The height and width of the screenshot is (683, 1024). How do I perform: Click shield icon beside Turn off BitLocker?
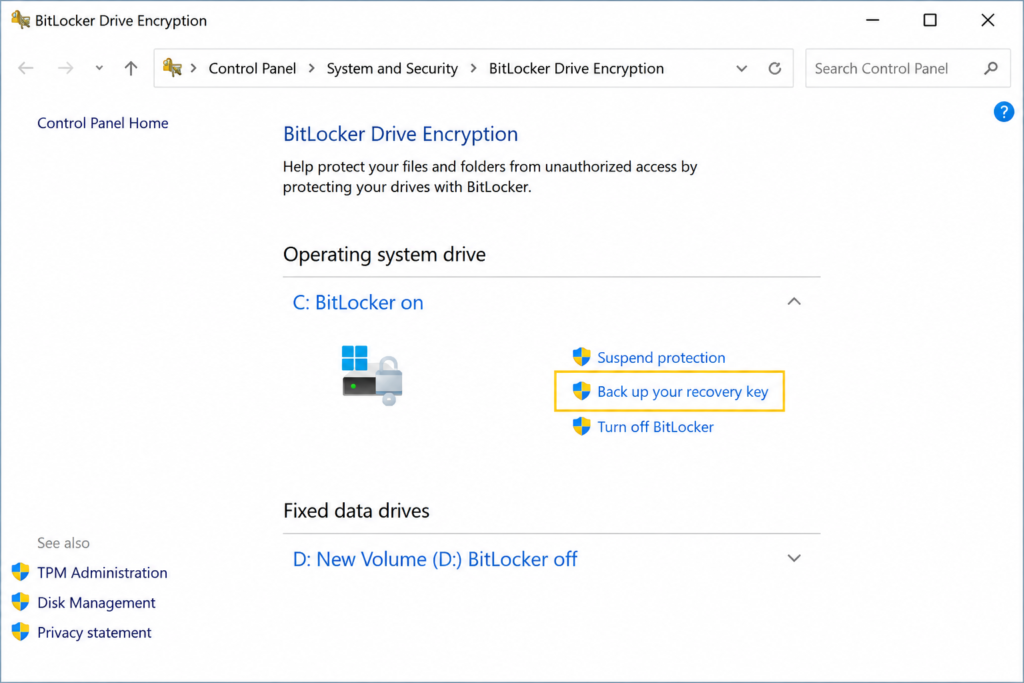pyautogui.click(x=581, y=426)
